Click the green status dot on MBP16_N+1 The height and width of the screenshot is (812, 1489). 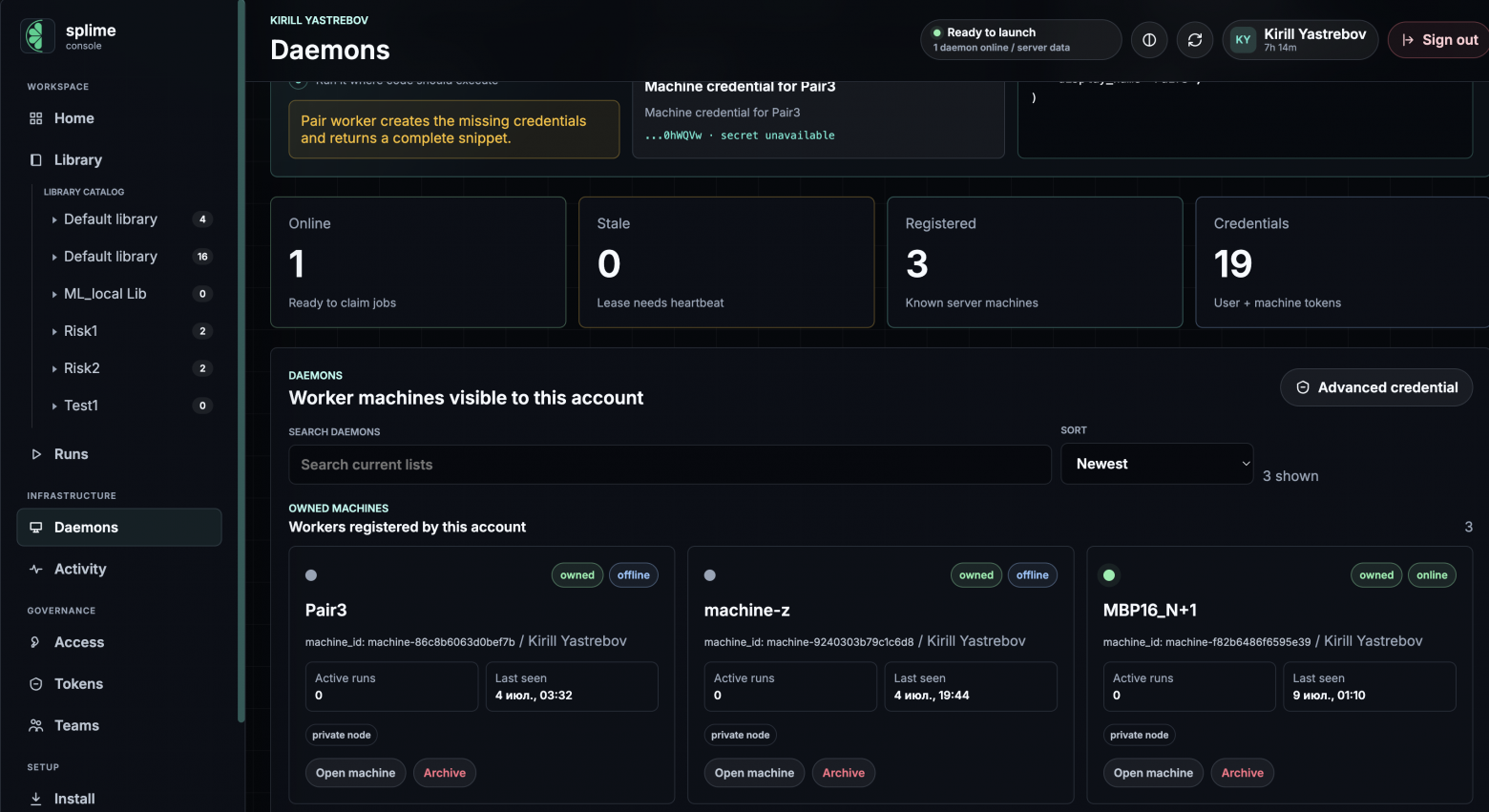[1109, 575]
